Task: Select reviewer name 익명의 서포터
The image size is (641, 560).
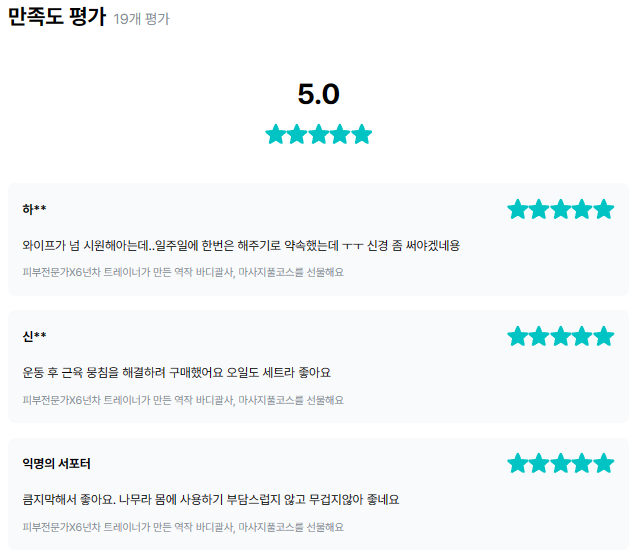Action: pyautogui.click(x=57, y=463)
